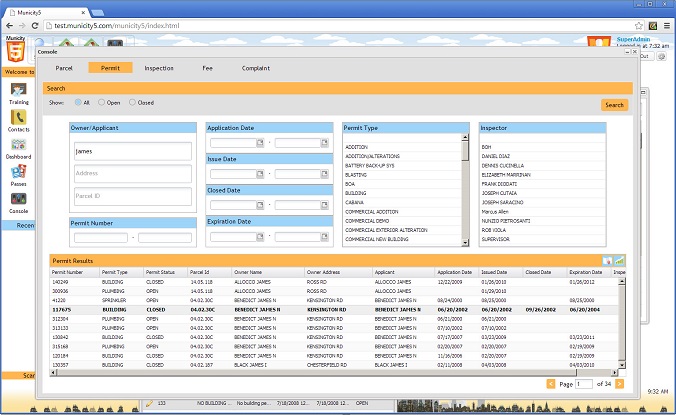The width and height of the screenshot is (676, 415).
Task: Select the Open status radio button
Action: click(99, 103)
